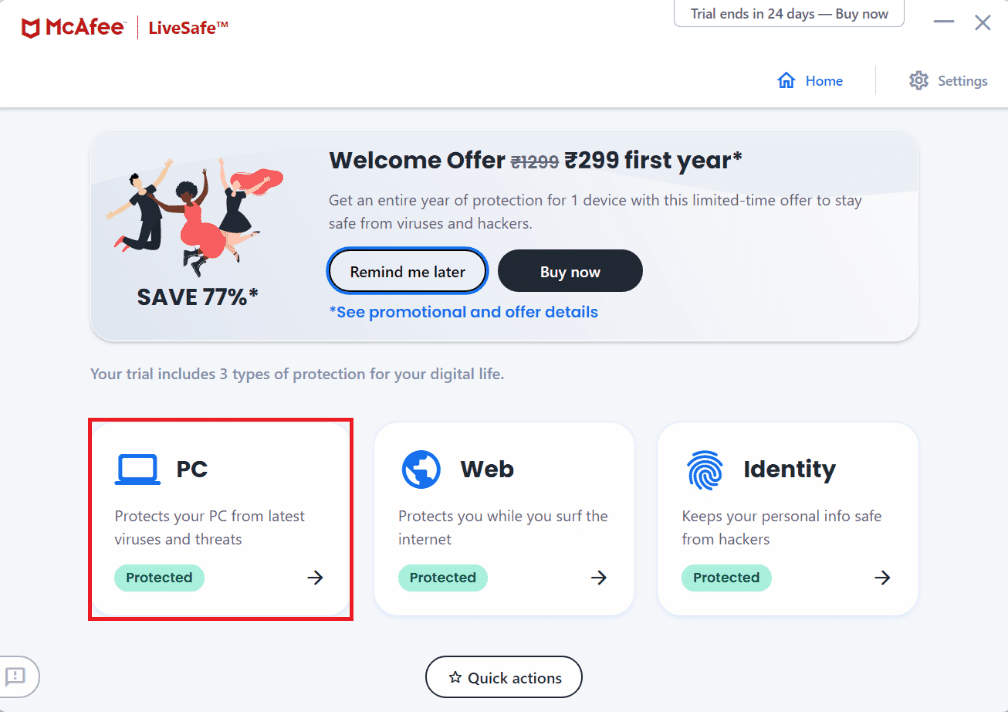This screenshot has height=712, width=1008.
Task: Open PC protection via its arrow
Action: (x=315, y=577)
